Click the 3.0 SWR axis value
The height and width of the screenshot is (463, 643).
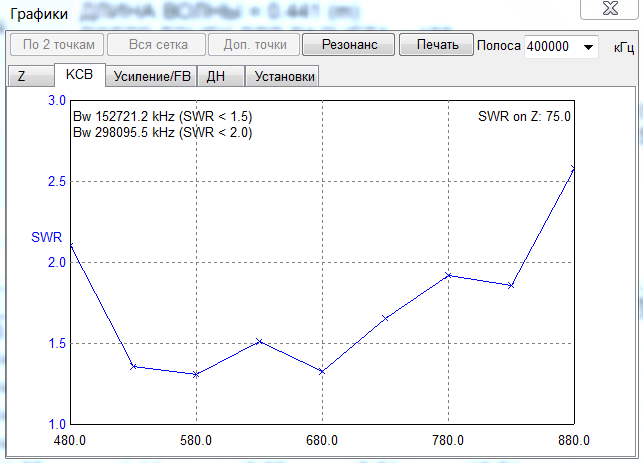(x=57, y=100)
